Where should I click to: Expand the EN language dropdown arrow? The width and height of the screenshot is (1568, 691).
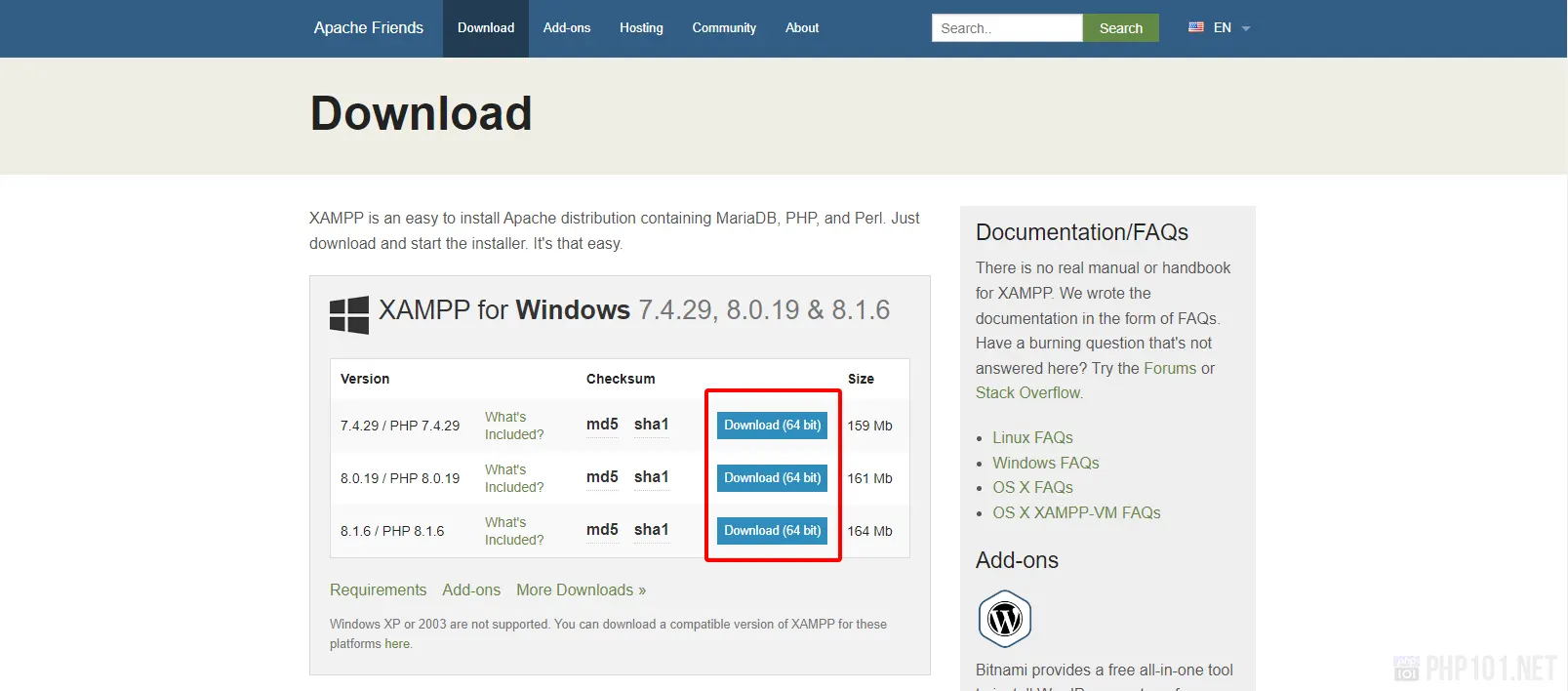click(x=1246, y=28)
